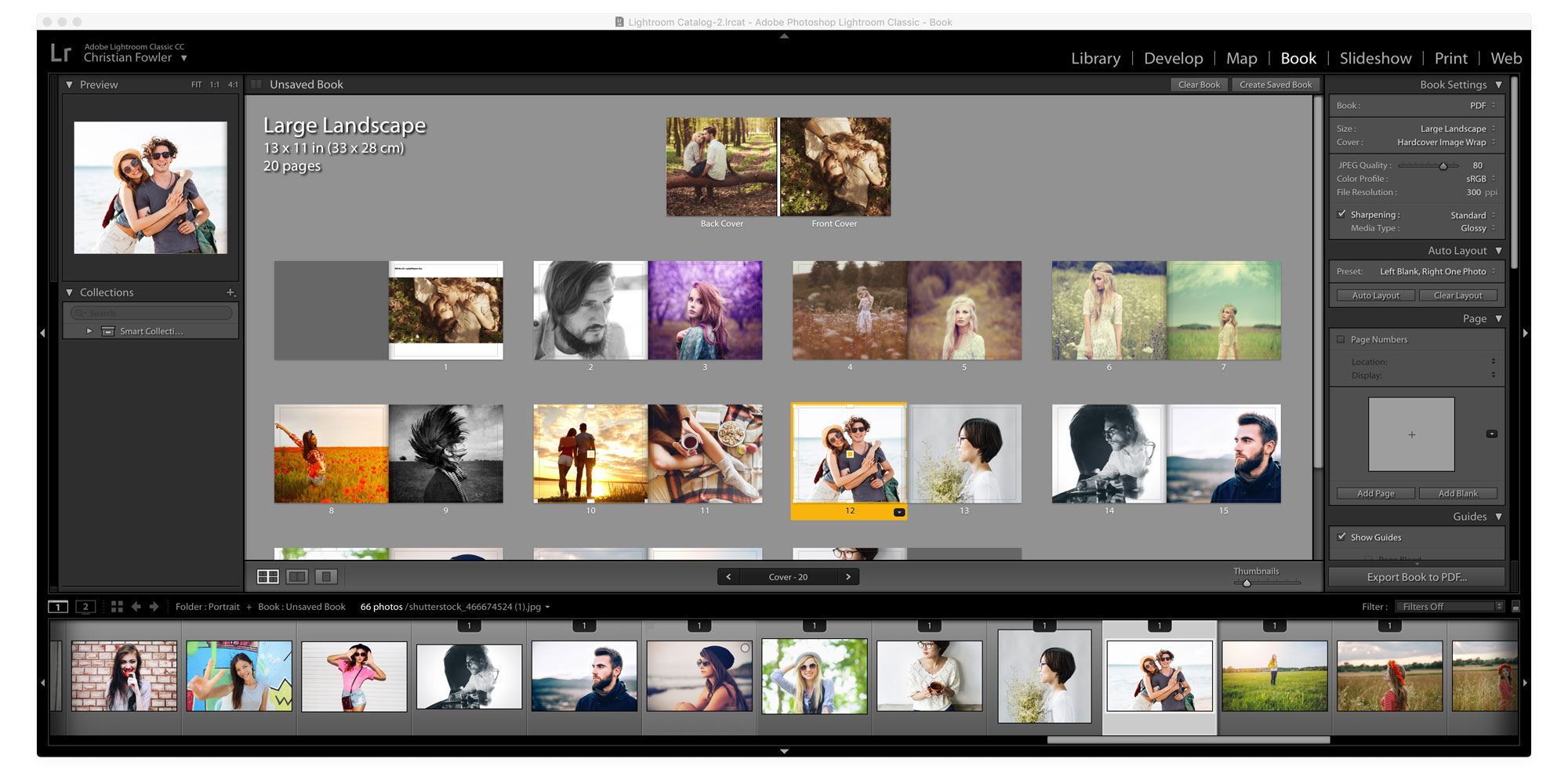The image size is (1568, 784).
Task: Click the go-back navigation arrow above the filmstrip
Action: 136,606
